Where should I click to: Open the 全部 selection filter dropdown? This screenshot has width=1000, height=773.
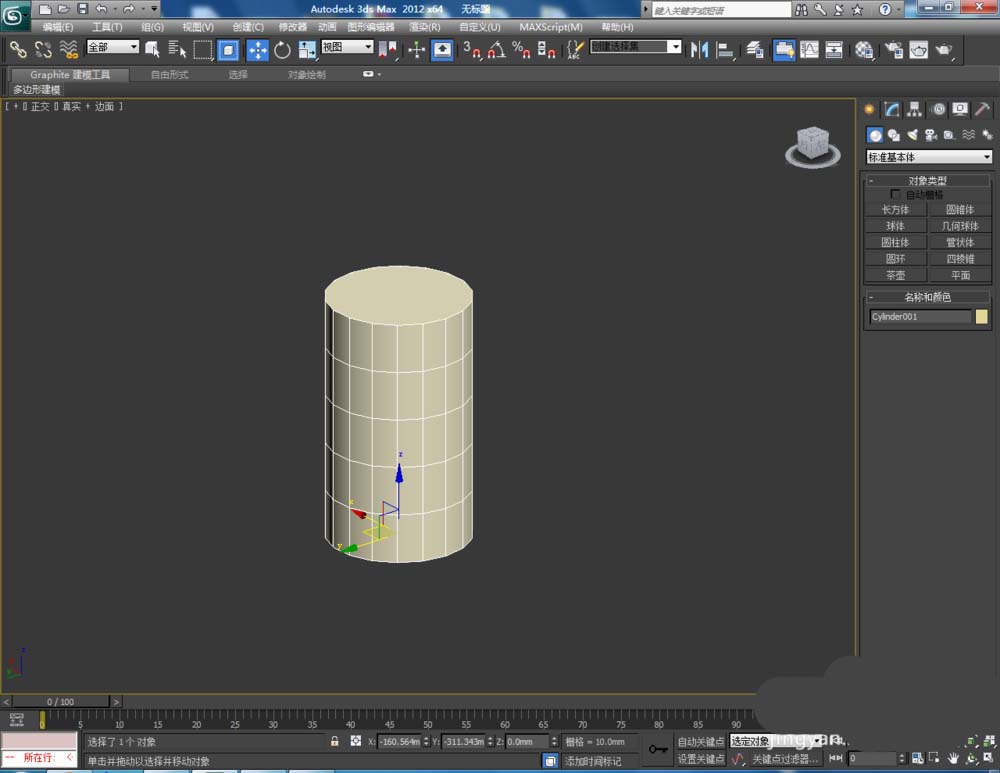(112, 47)
